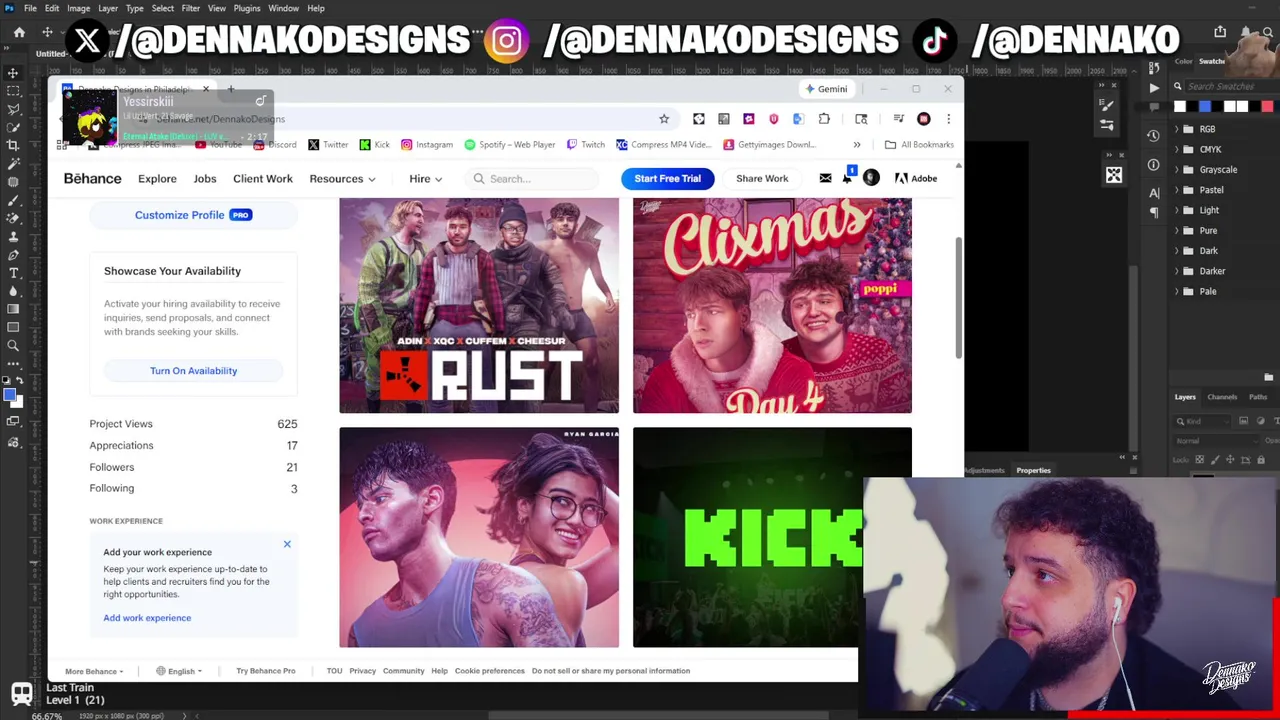This screenshot has width=1280, height=720.
Task: Click Start Free Trial button
Action: [667, 178]
